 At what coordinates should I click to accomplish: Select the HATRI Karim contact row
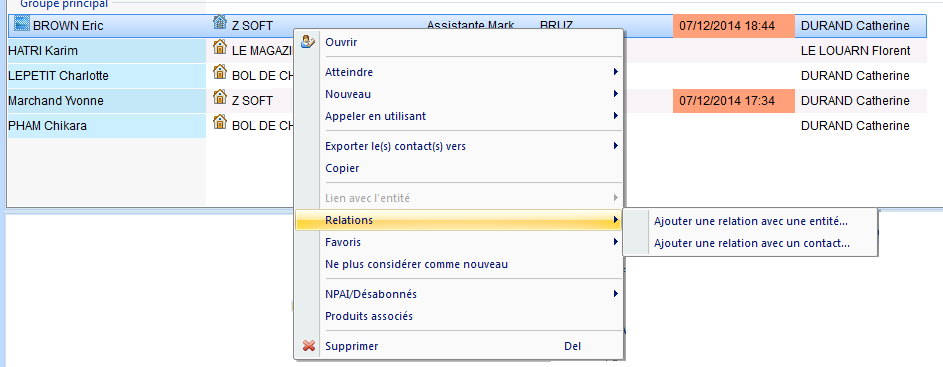tap(106, 51)
